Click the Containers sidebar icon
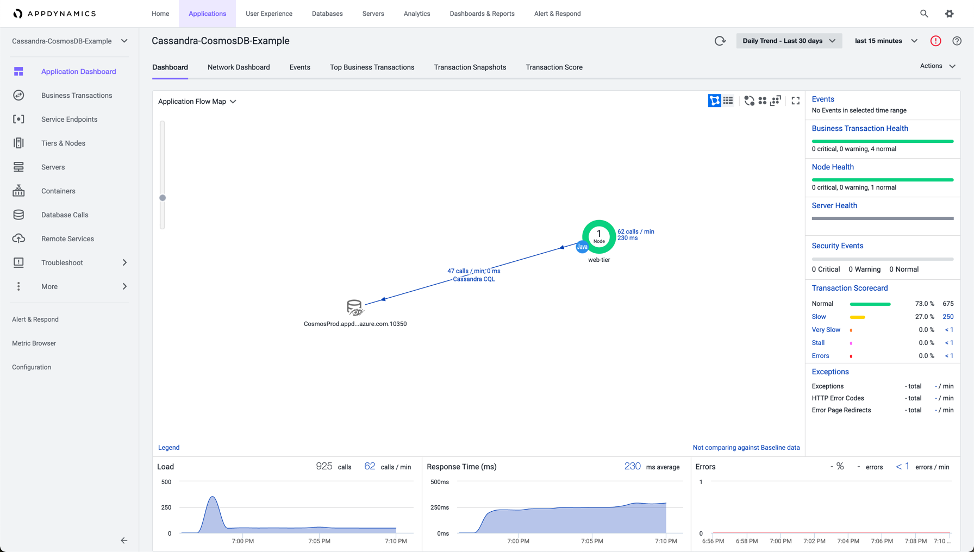Screen dimensions: 974x552 [19, 191]
